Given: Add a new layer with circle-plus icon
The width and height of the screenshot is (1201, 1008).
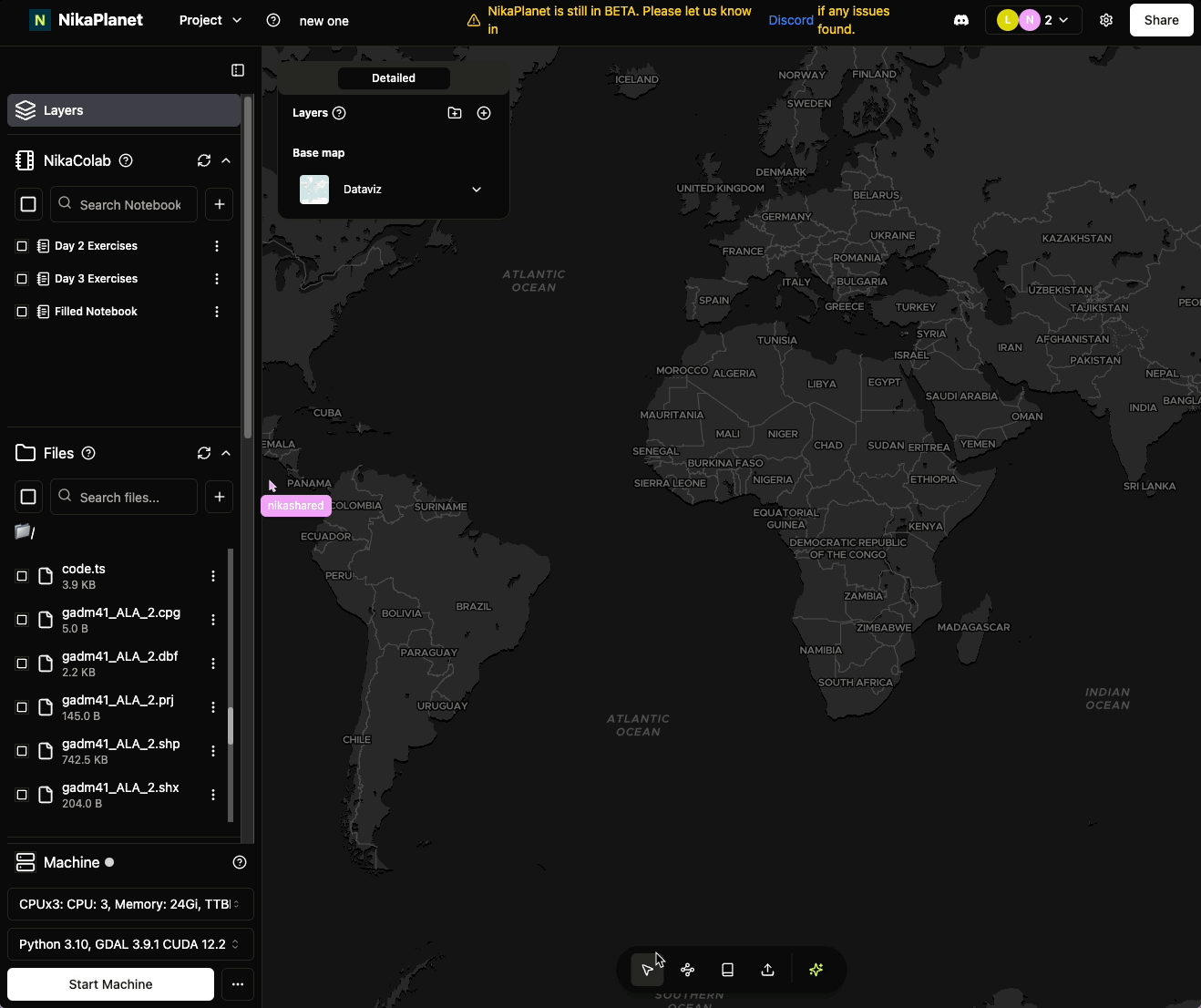Looking at the screenshot, I should click(x=484, y=113).
